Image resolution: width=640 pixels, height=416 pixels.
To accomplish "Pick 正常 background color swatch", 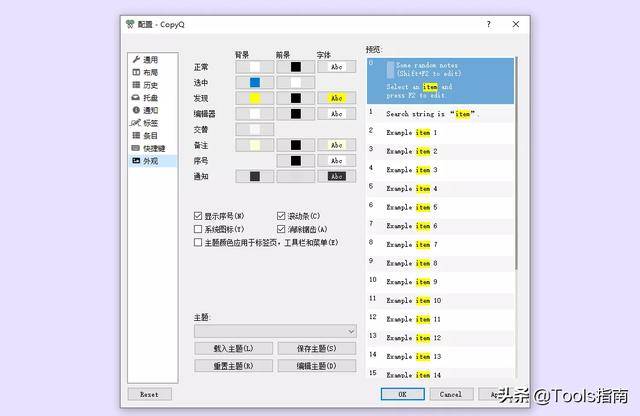I will coord(255,67).
